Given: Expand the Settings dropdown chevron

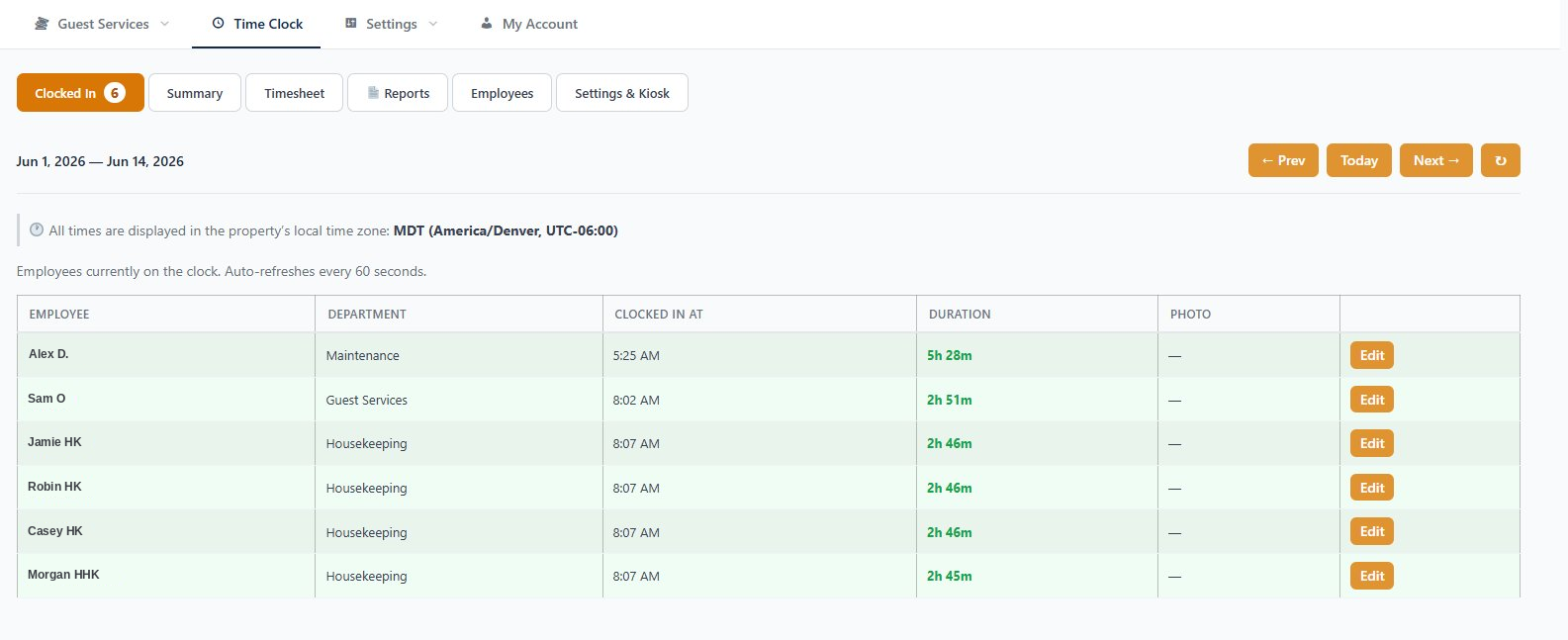Looking at the screenshot, I should 433,24.
